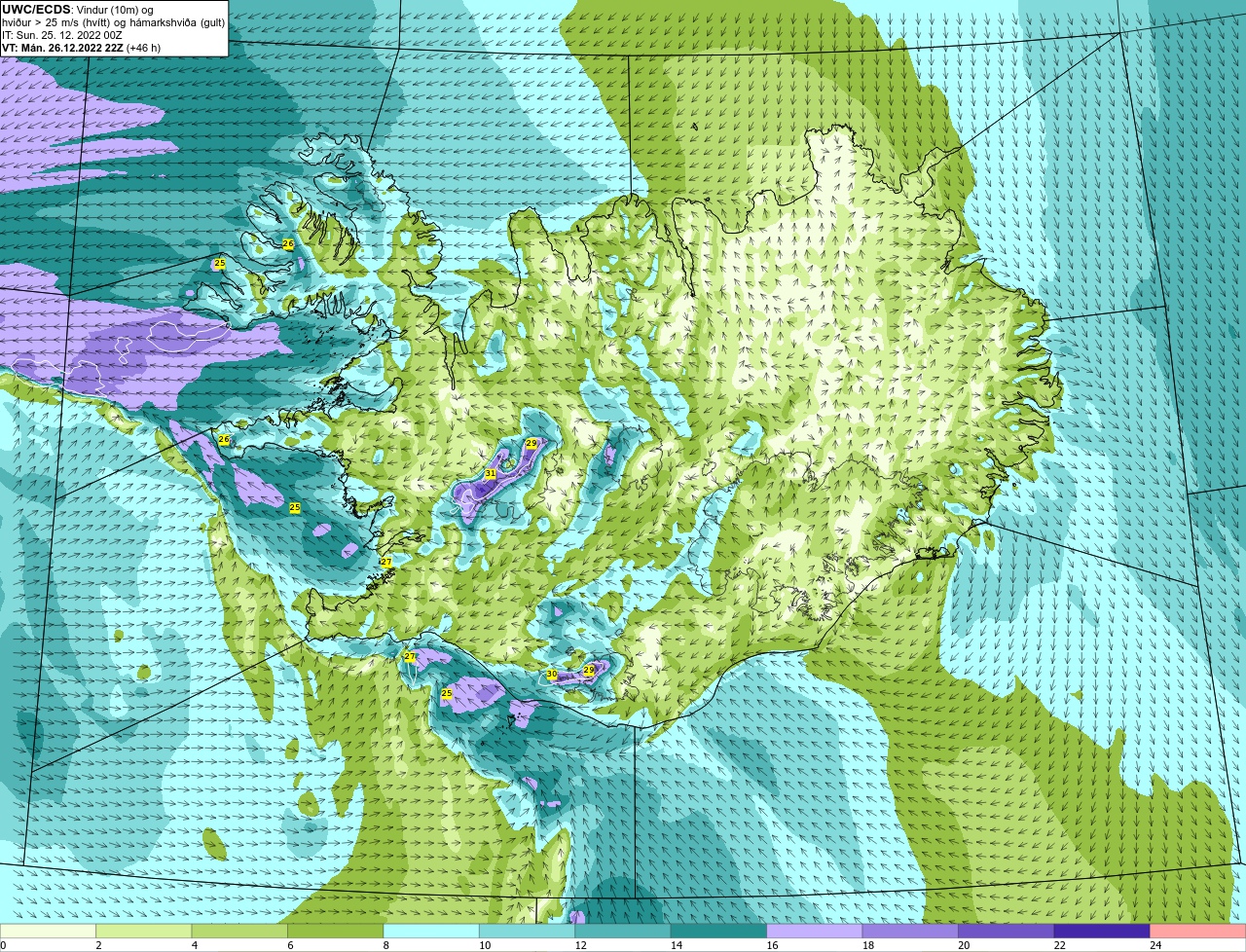The height and width of the screenshot is (952, 1246).
Task: Click the yellow gust label 30
Action: pos(552,674)
